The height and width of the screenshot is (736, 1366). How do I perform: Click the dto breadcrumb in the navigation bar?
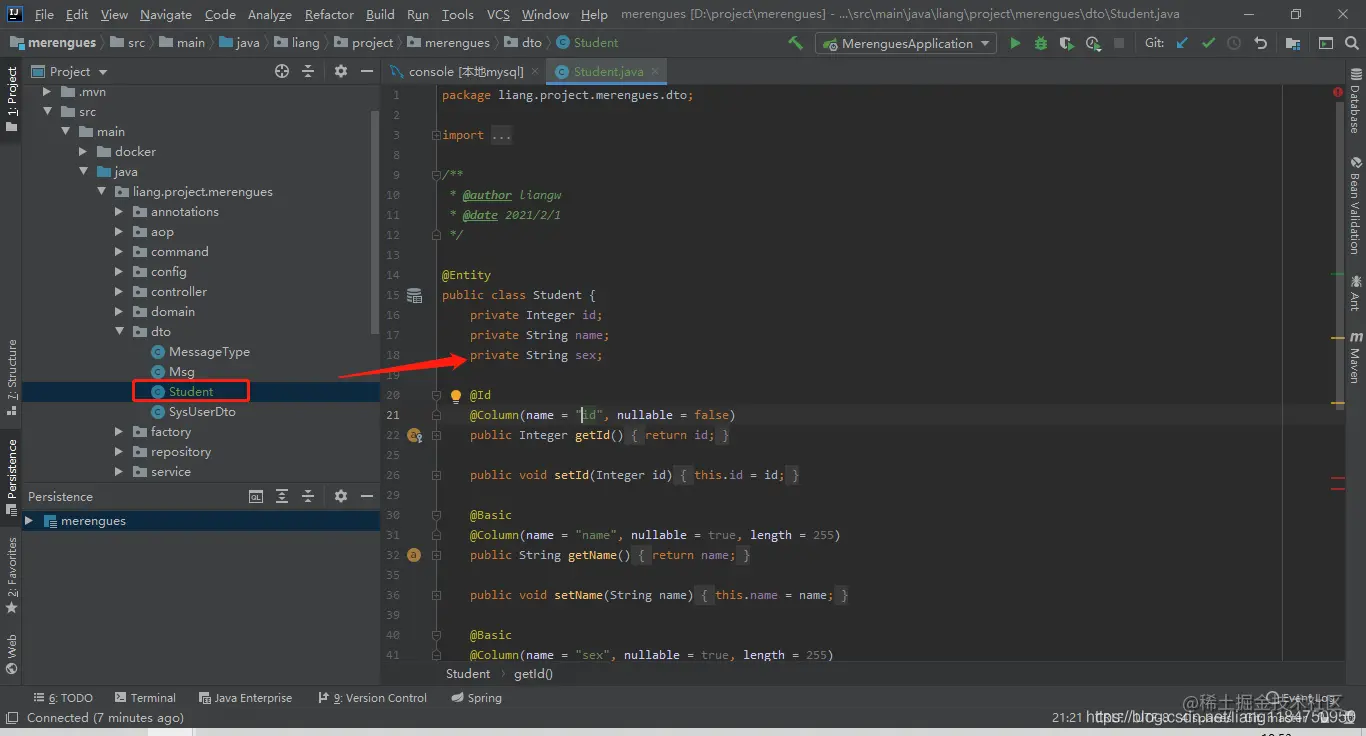(x=523, y=43)
